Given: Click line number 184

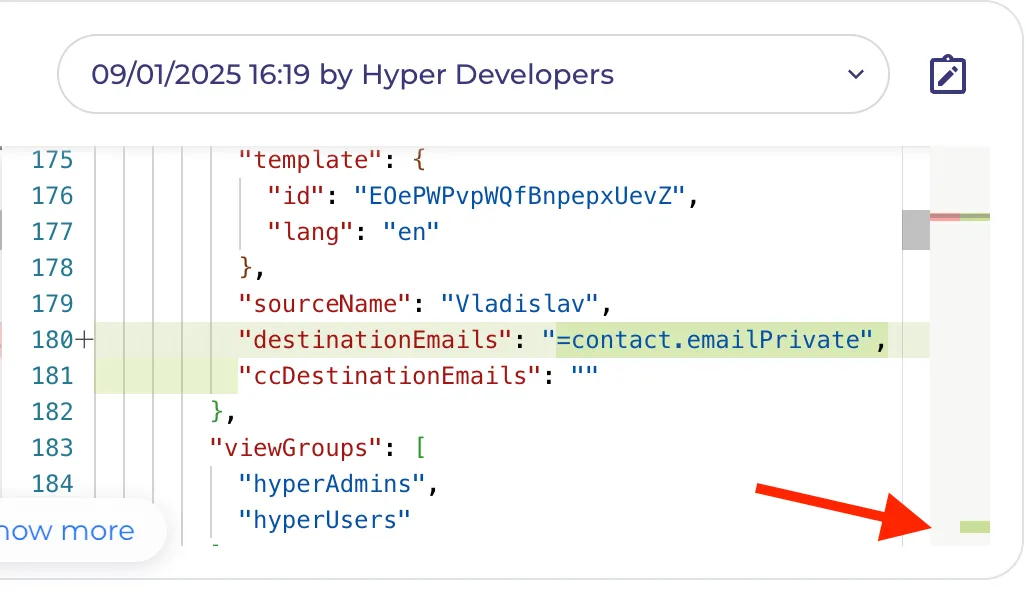Looking at the screenshot, I should tap(52, 484).
